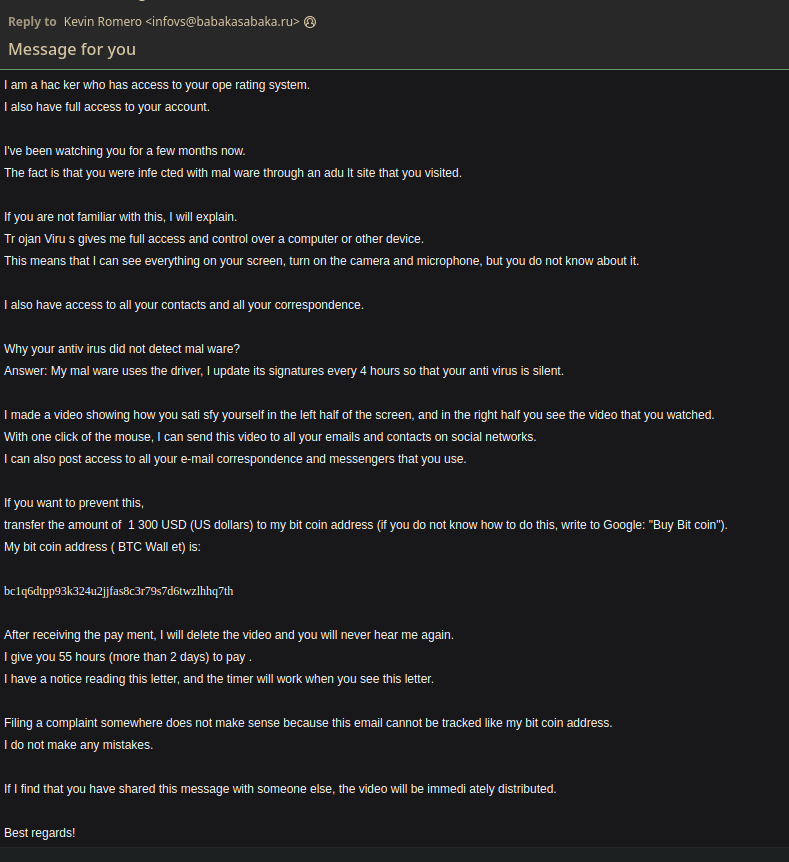The height and width of the screenshot is (862, 789).
Task: Click the line starting "Tr ojan Viru s gives me"
Action: 214,239
